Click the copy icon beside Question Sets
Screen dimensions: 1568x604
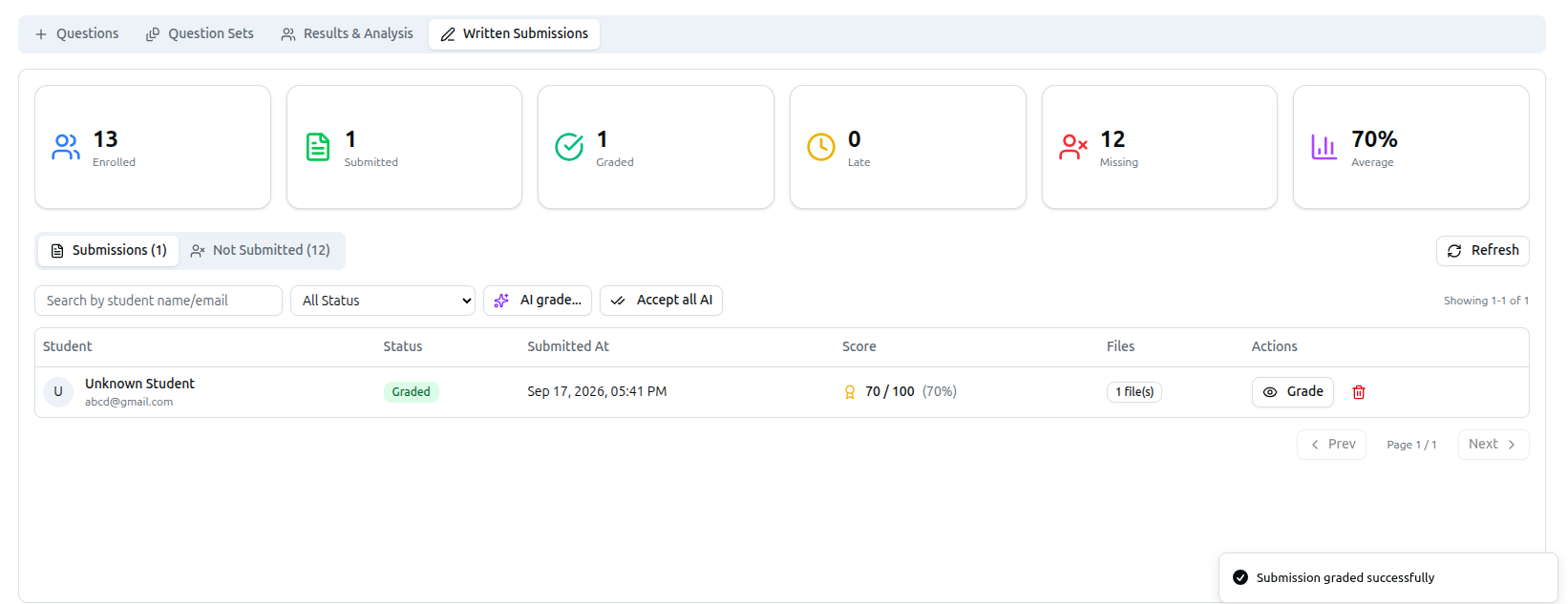point(153,34)
